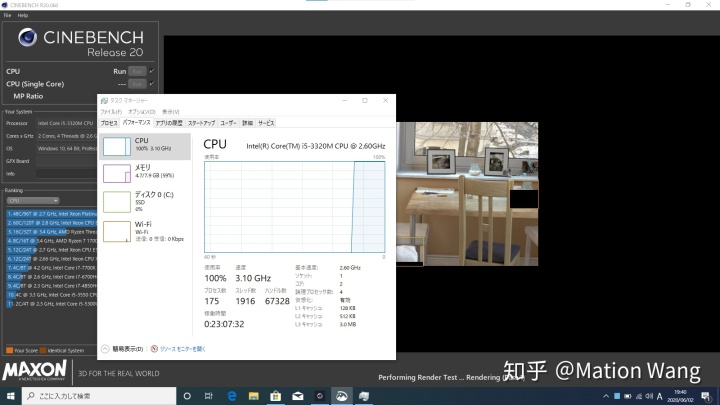Switch to the ユーザー tab
This screenshot has width=720, height=405.
pyautogui.click(x=228, y=123)
